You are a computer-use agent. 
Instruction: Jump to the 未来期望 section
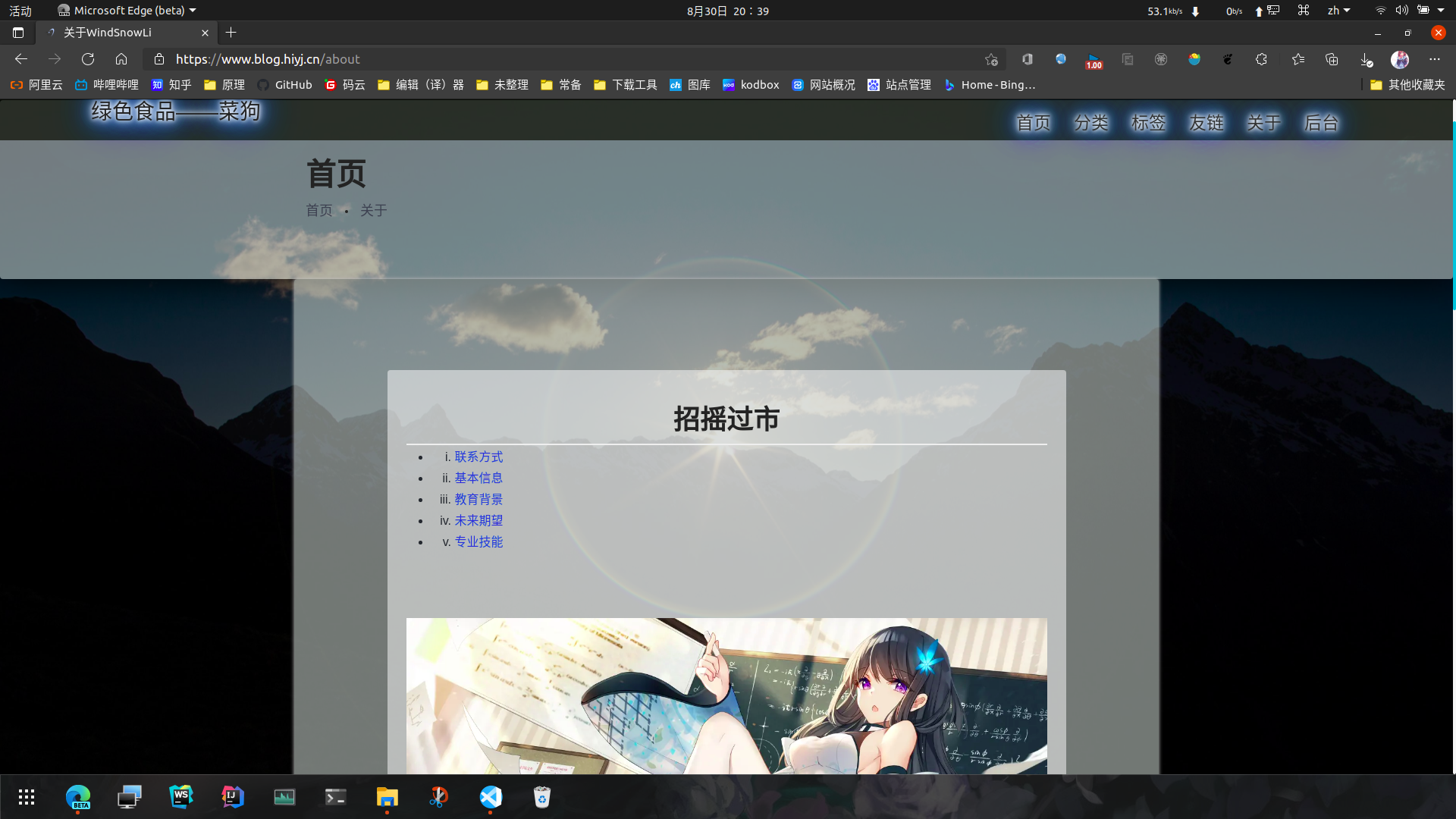tap(479, 520)
